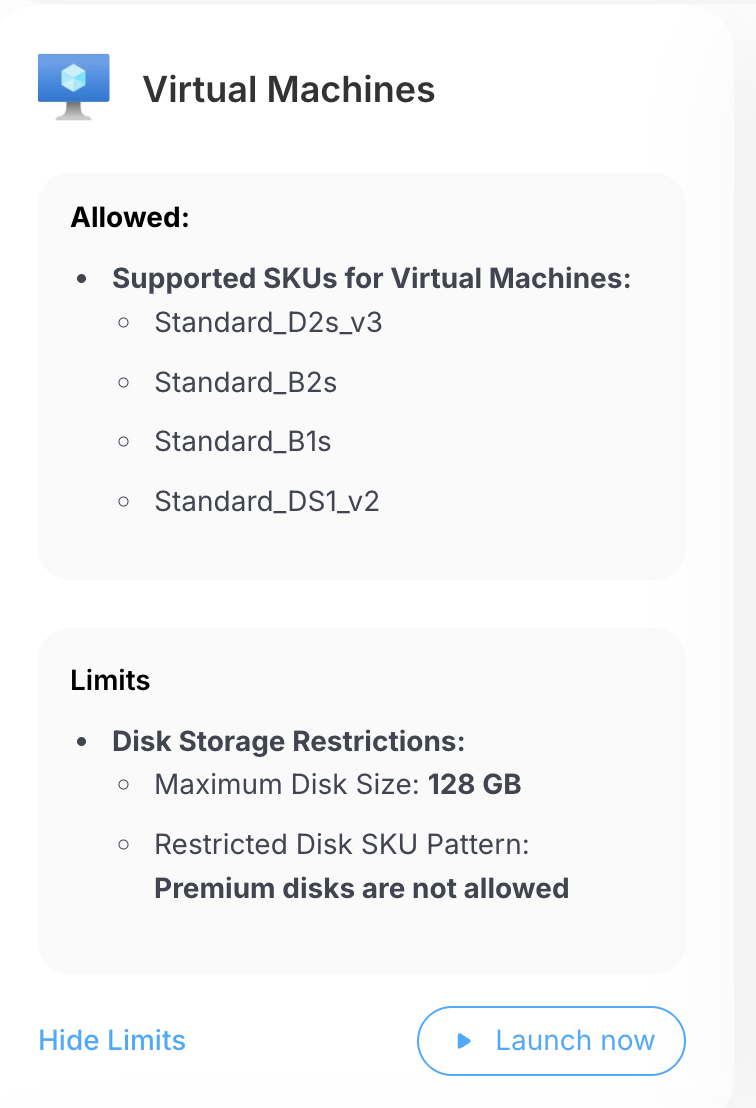Click the bullet beside Supported SKUs

point(83,279)
